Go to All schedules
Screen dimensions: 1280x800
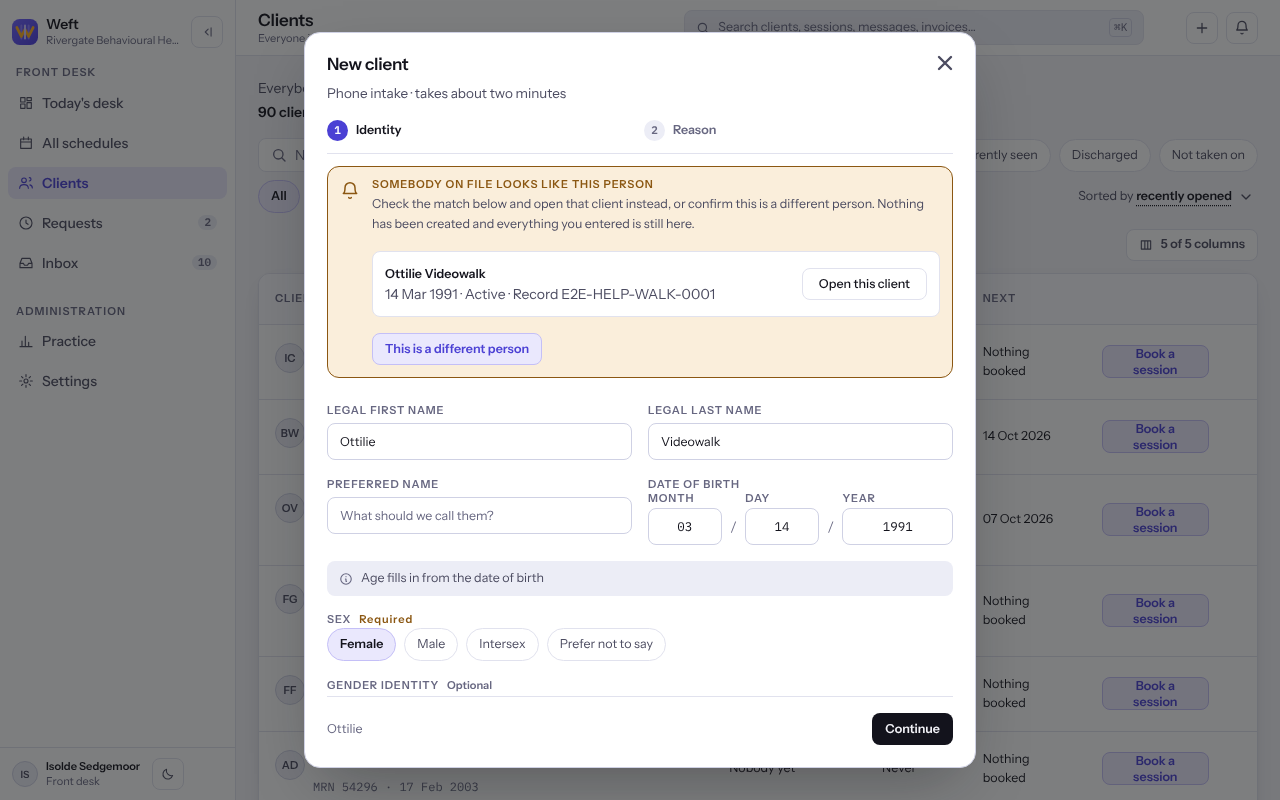tap(117, 143)
